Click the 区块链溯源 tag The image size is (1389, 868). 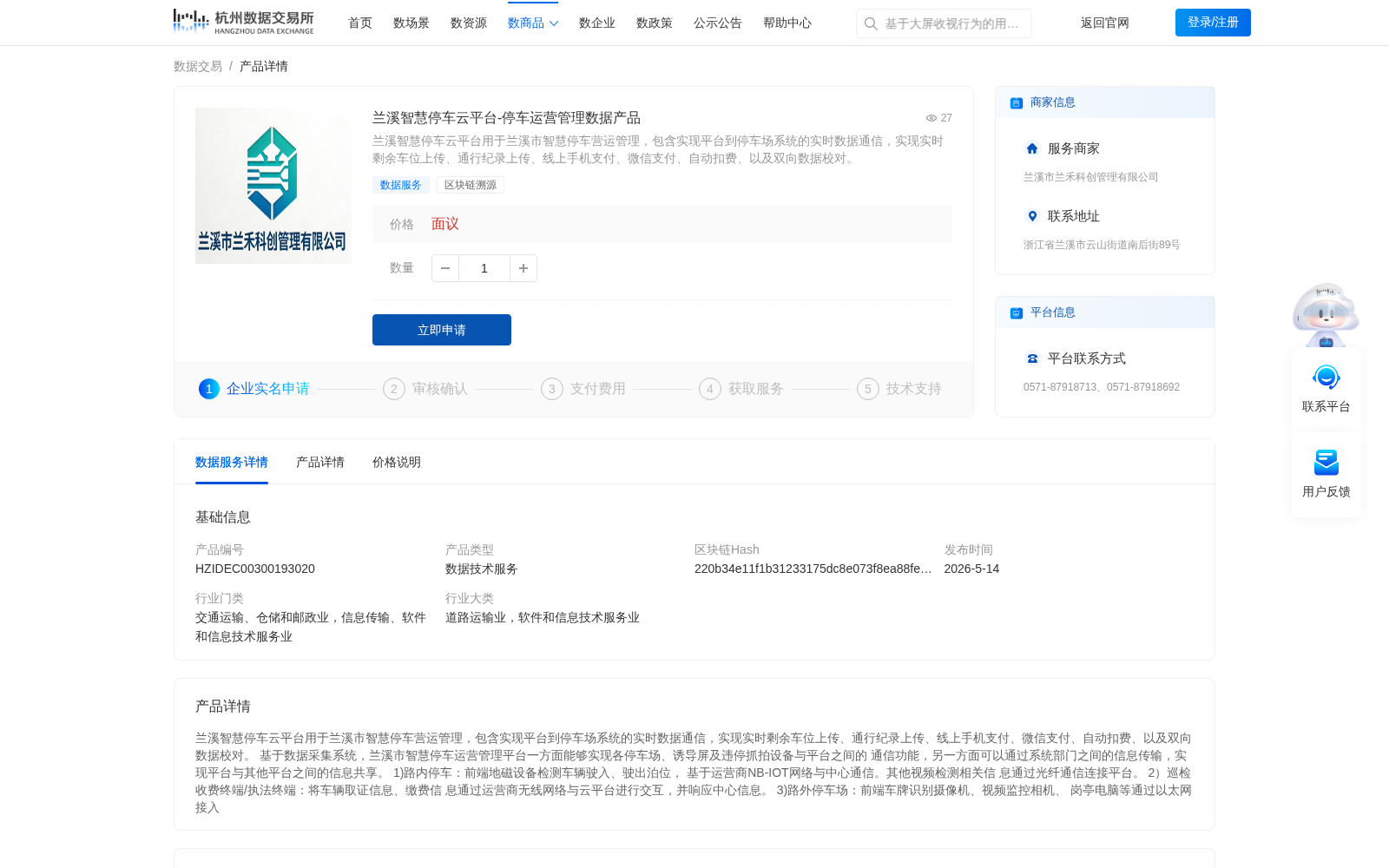[x=471, y=185]
